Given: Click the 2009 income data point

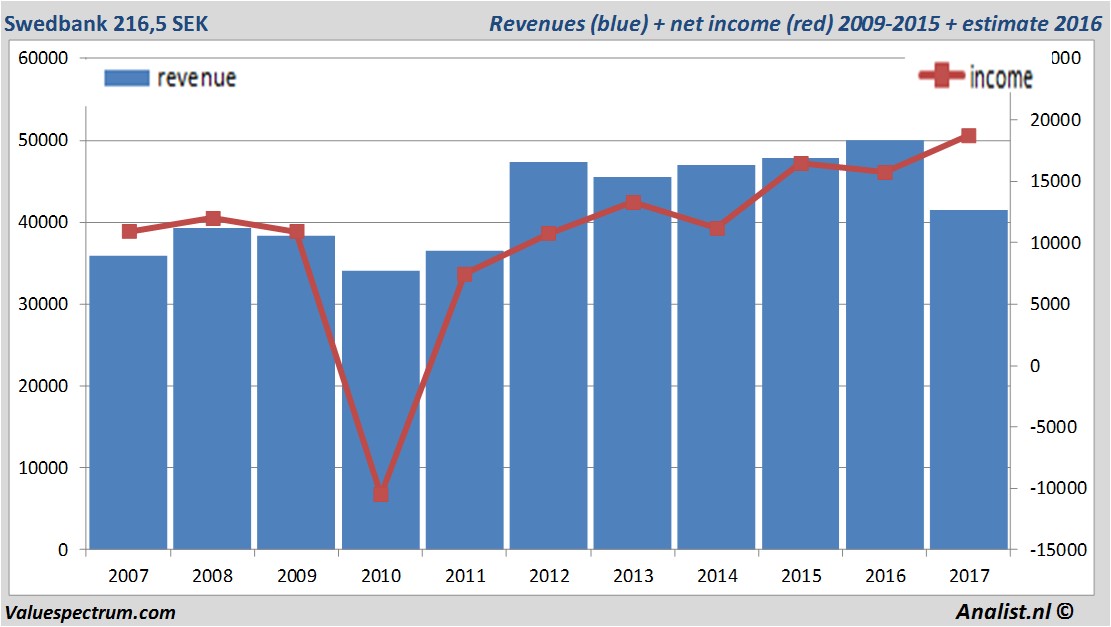Looking at the screenshot, I should (297, 232).
